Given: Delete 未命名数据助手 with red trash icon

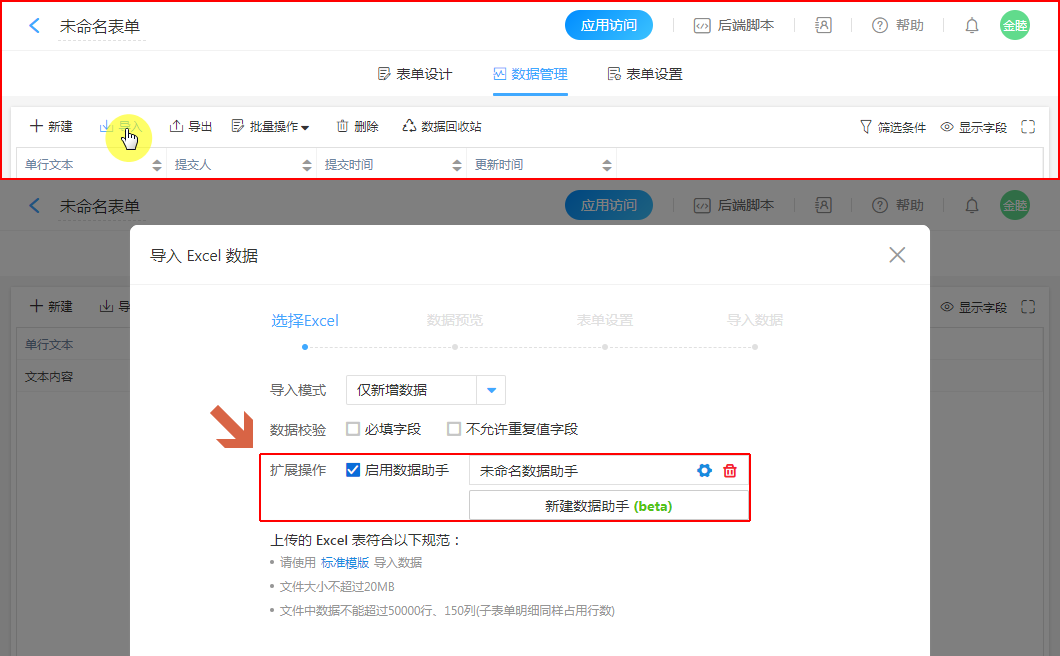Looking at the screenshot, I should point(730,470).
